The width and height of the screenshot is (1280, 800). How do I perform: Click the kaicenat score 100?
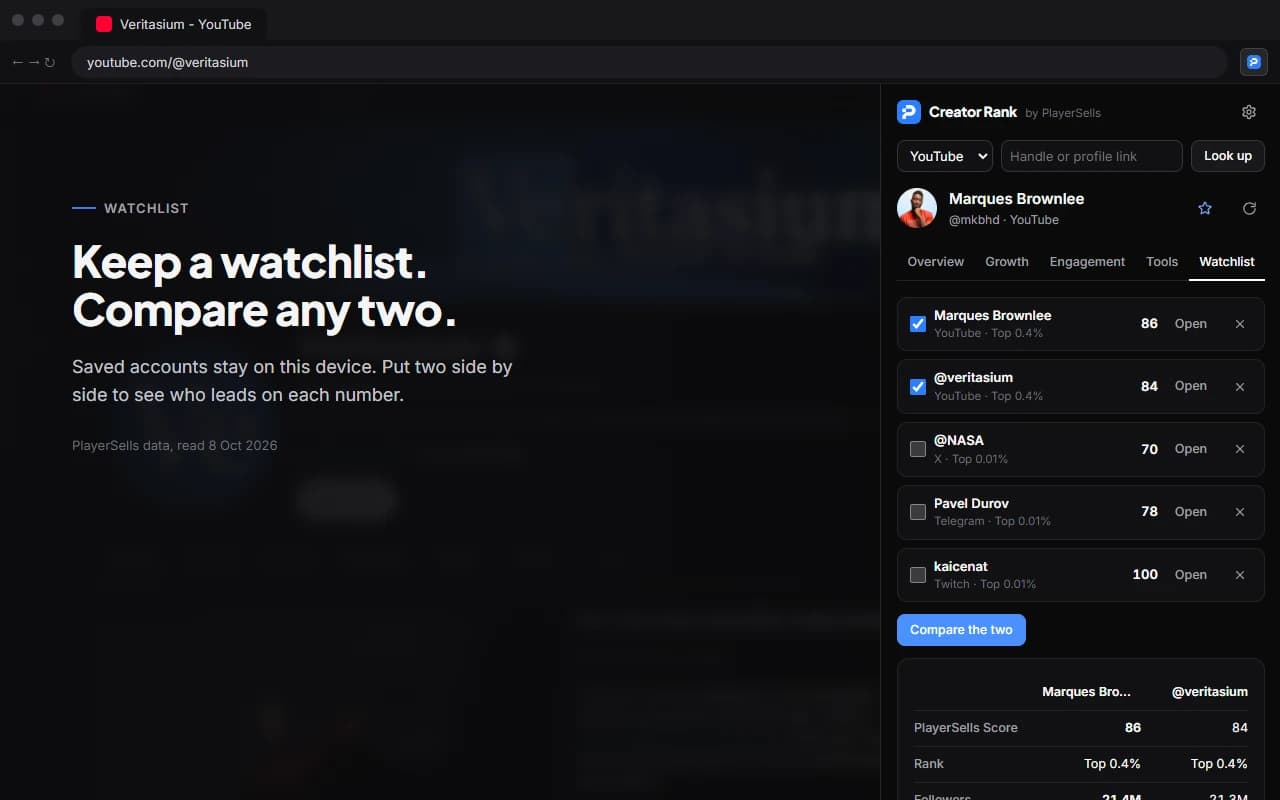1145,575
